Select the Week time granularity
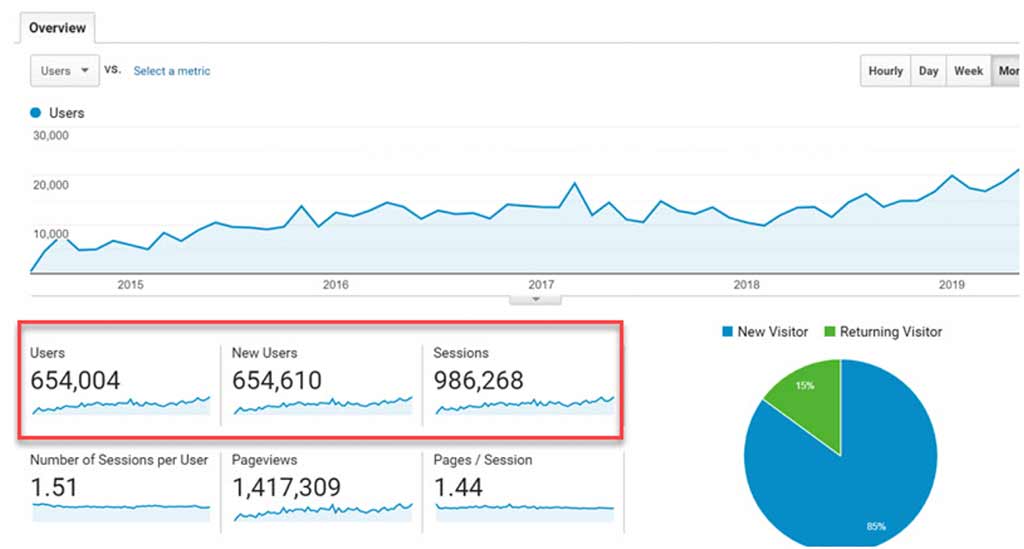 pos(968,71)
